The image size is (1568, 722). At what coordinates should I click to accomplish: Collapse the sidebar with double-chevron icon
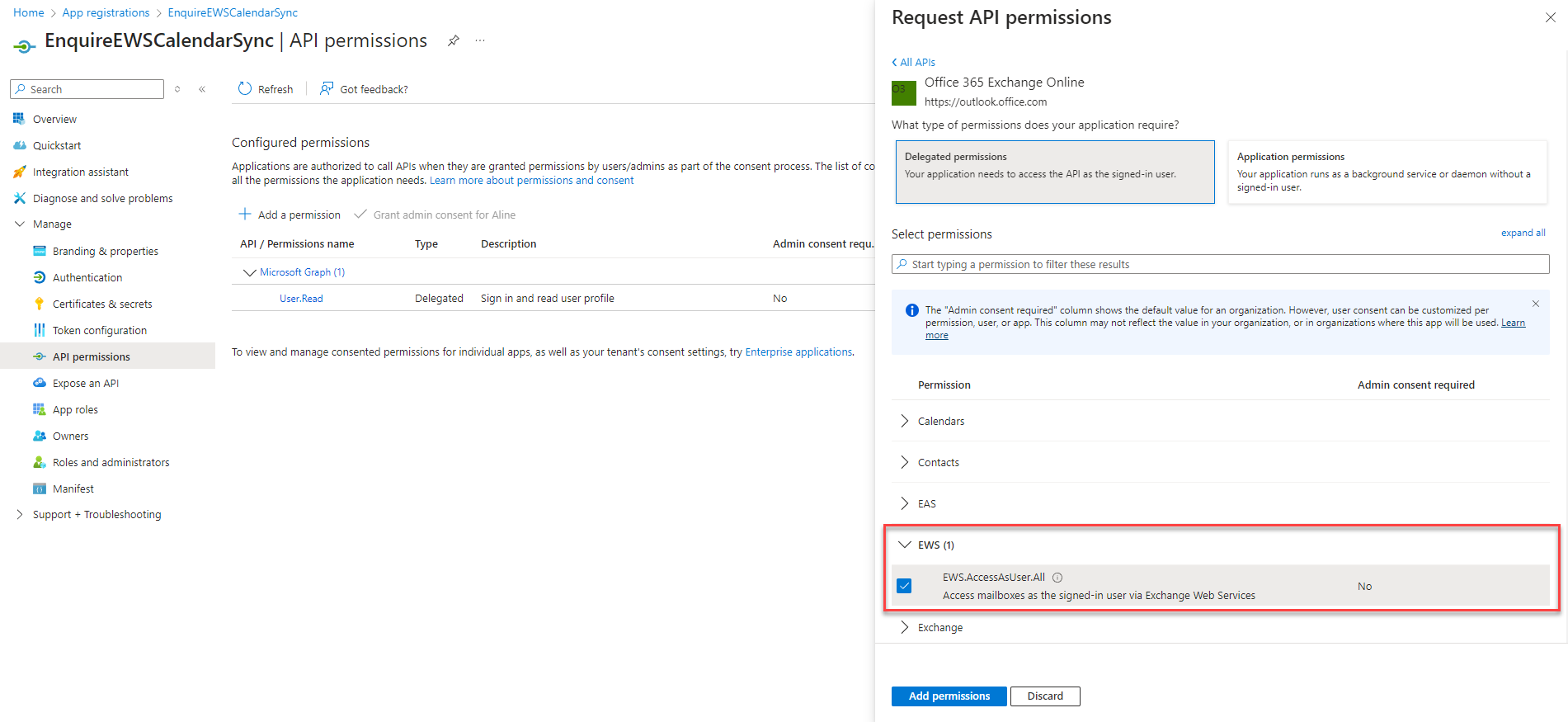pos(202,89)
